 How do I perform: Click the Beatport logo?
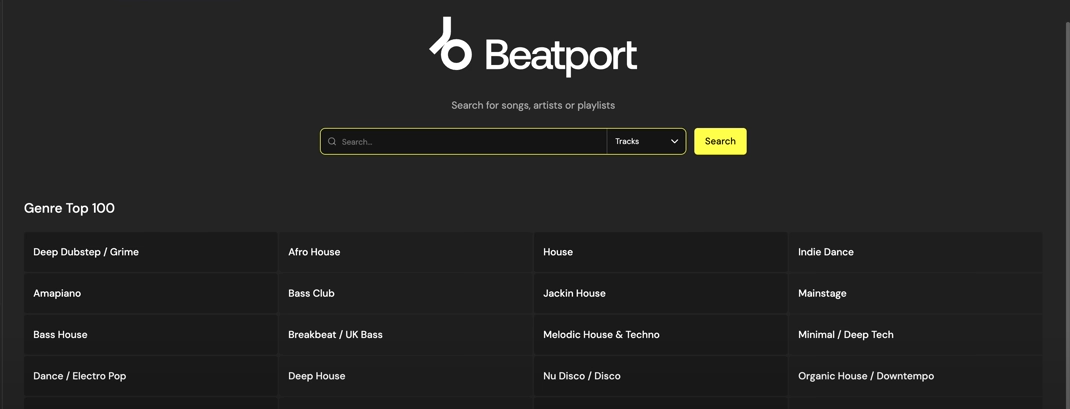[533, 48]
